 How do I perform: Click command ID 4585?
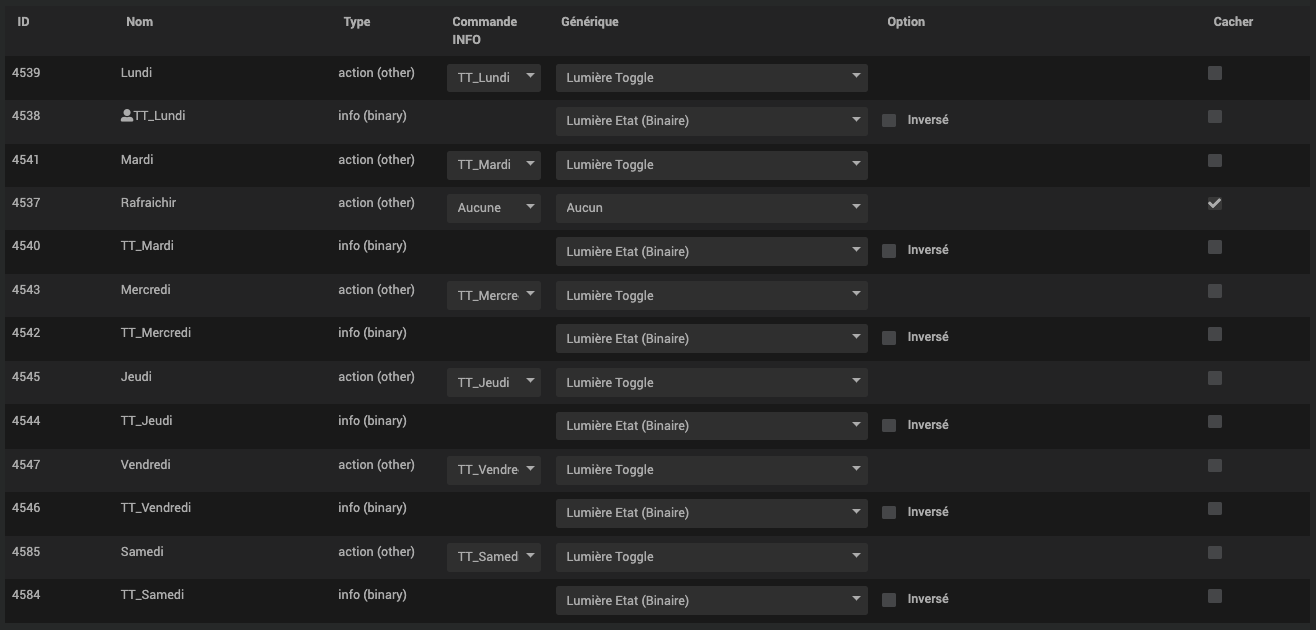(x=26, y=552)
